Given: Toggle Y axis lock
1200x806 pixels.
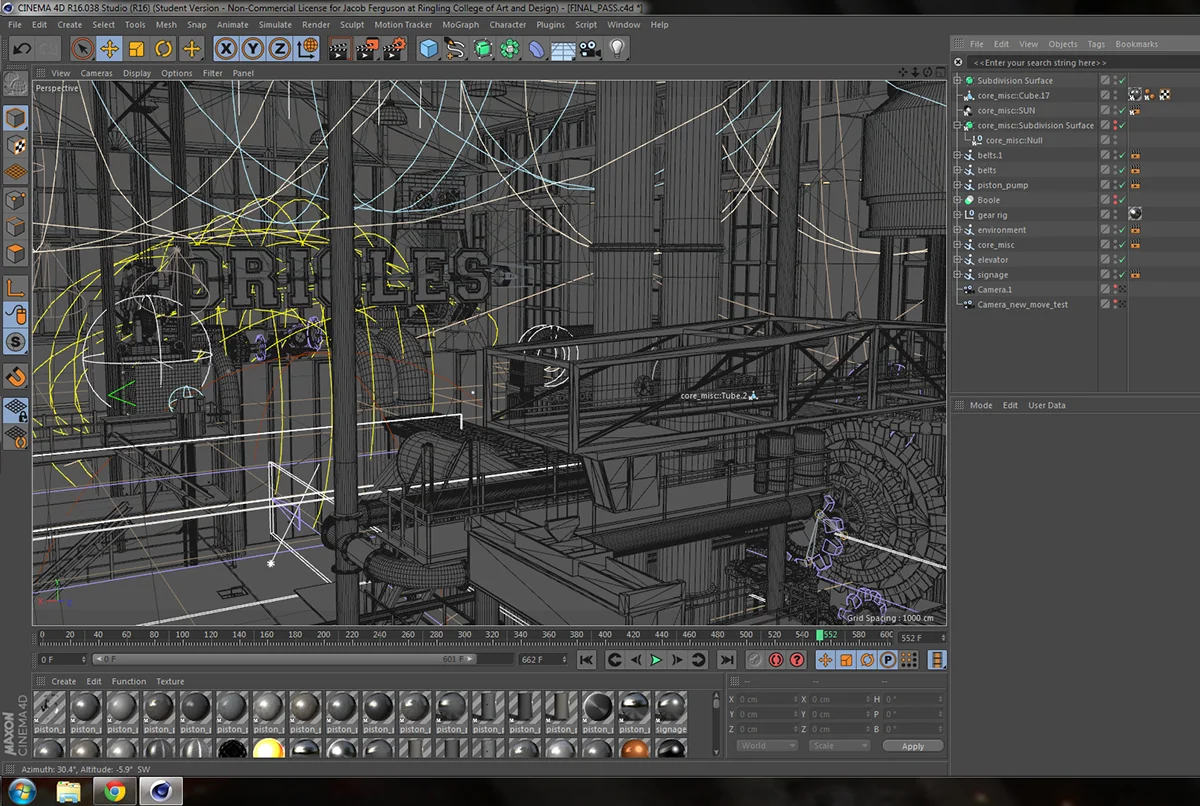Looking at the screenshot, I should (x=254, y=48).
